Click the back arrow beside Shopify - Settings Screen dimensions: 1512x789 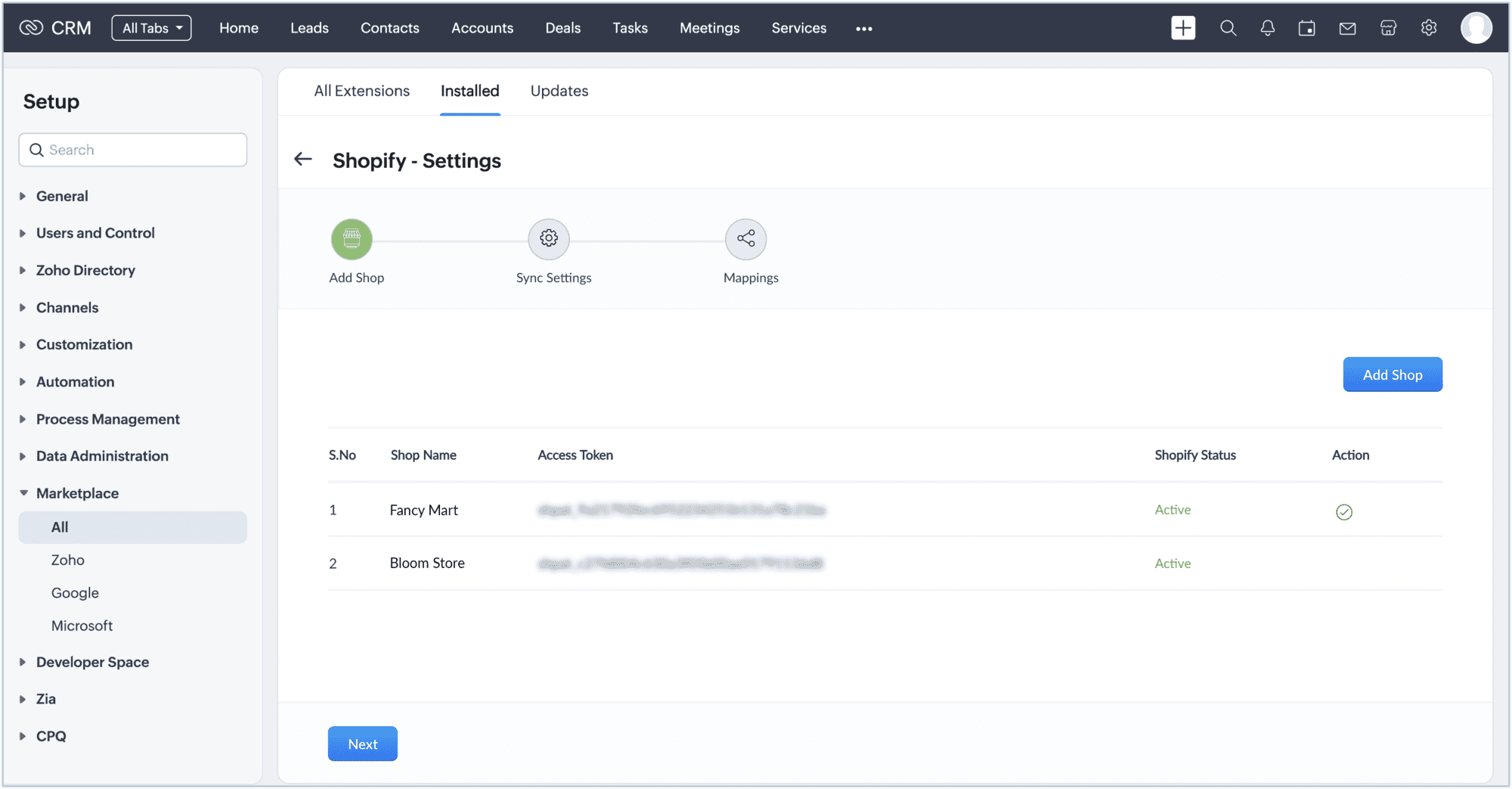pos(303,159)
